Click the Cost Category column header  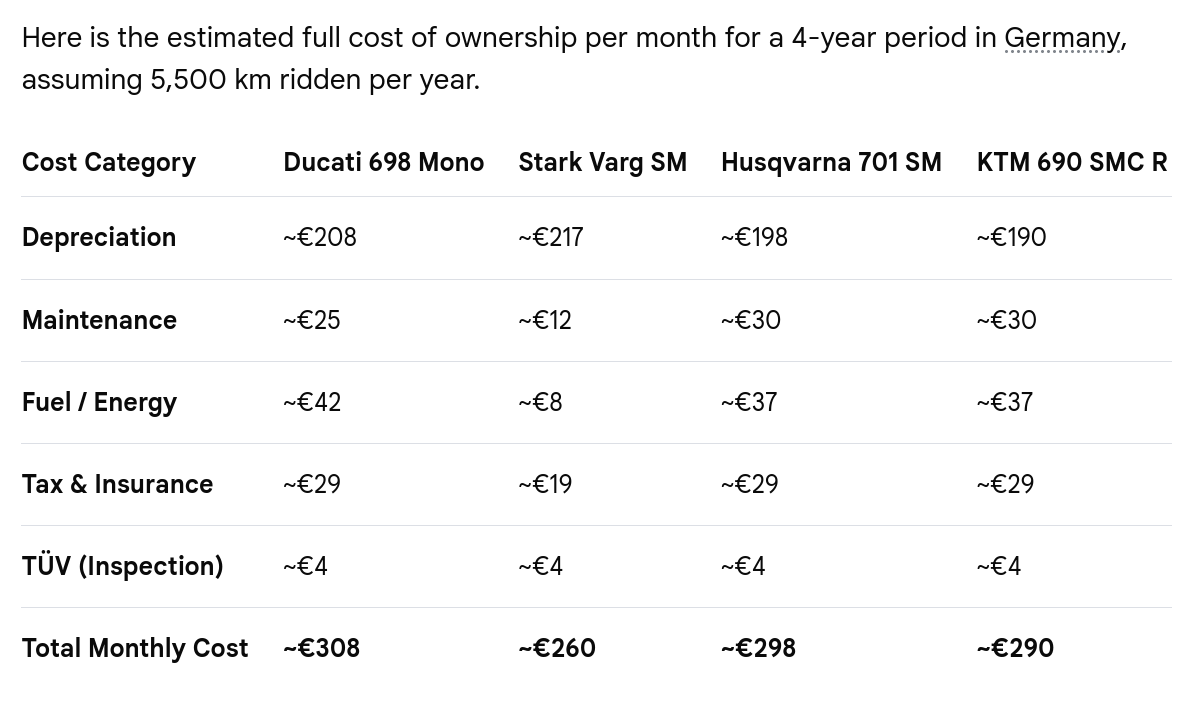[109, 162]
